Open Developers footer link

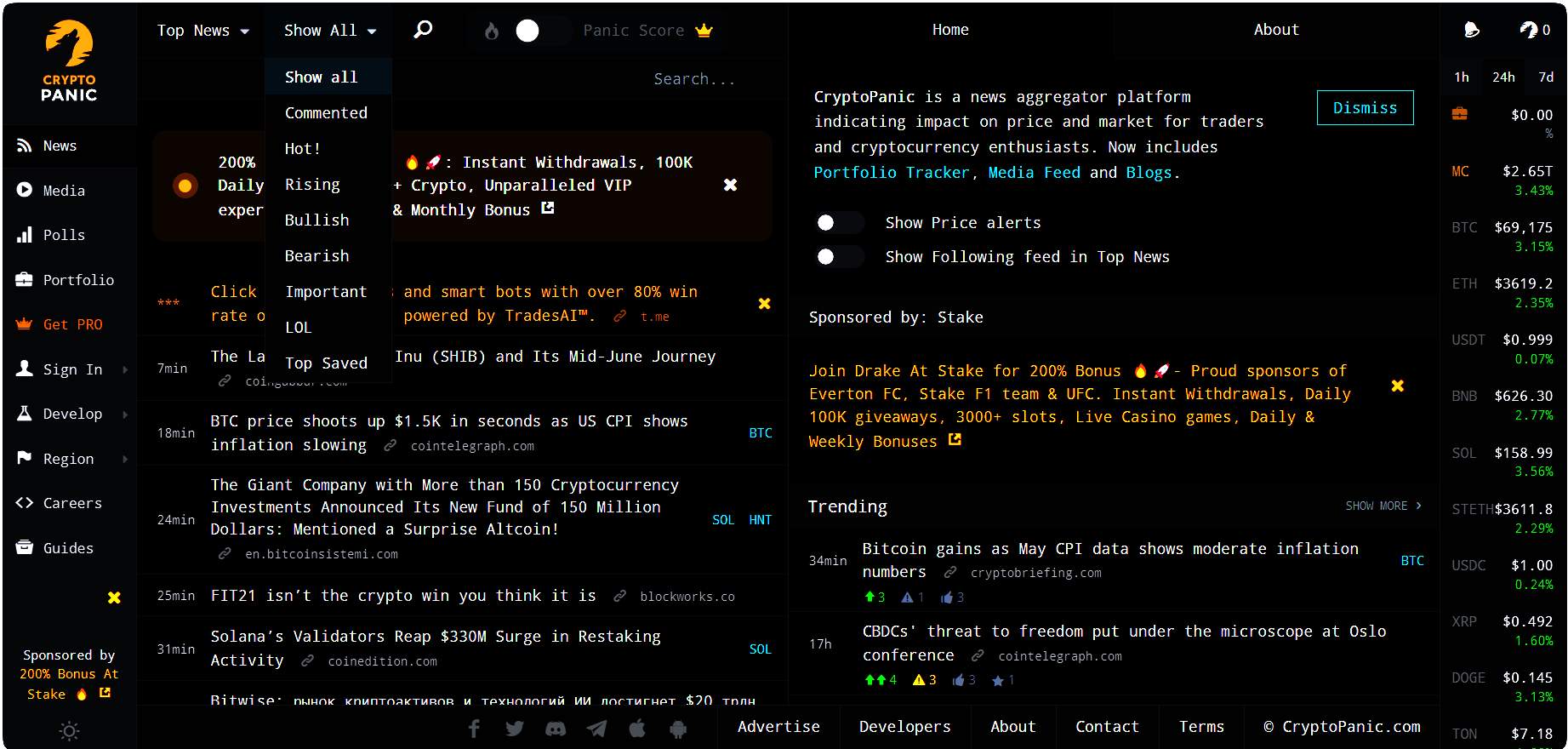[904, 727]
